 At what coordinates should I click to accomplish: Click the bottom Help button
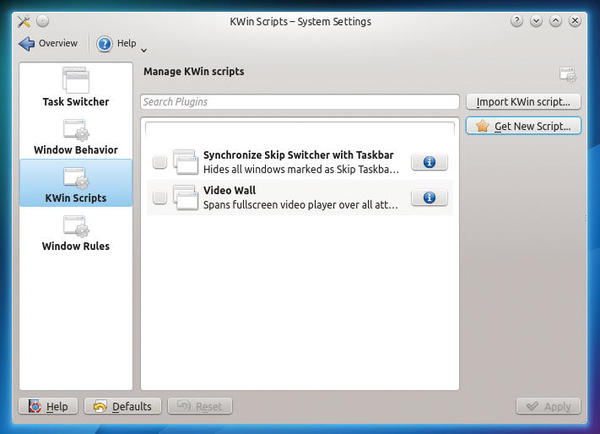click(48, 406)
